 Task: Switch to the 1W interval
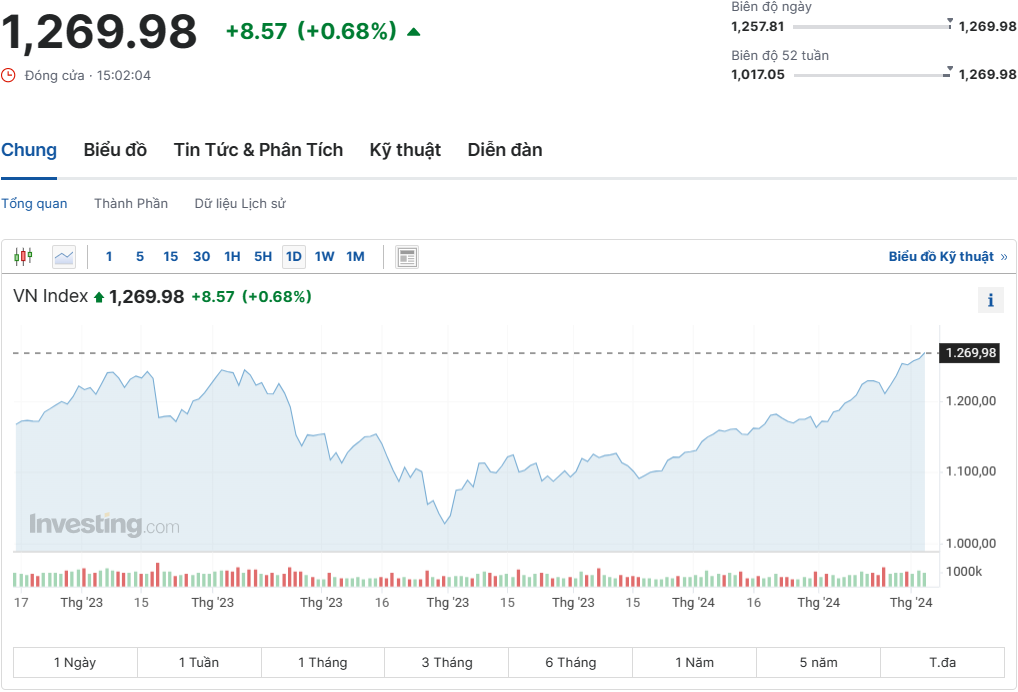click(x=323, y=256)
